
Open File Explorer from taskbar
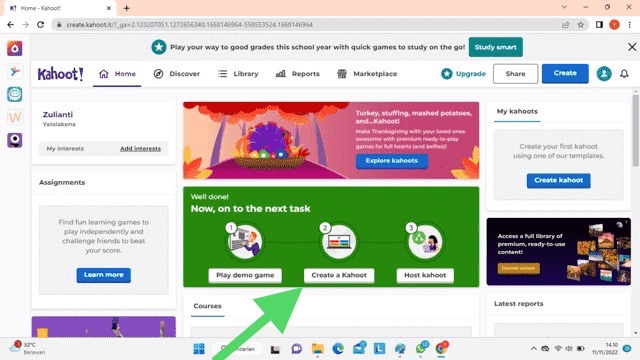318,349
